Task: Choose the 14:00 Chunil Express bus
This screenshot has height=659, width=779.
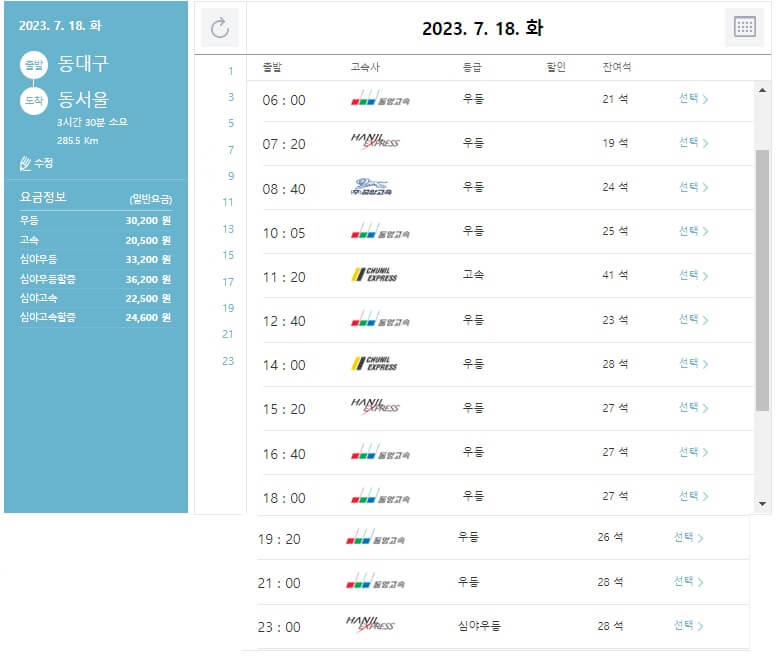Action: [x=693, y=363]
